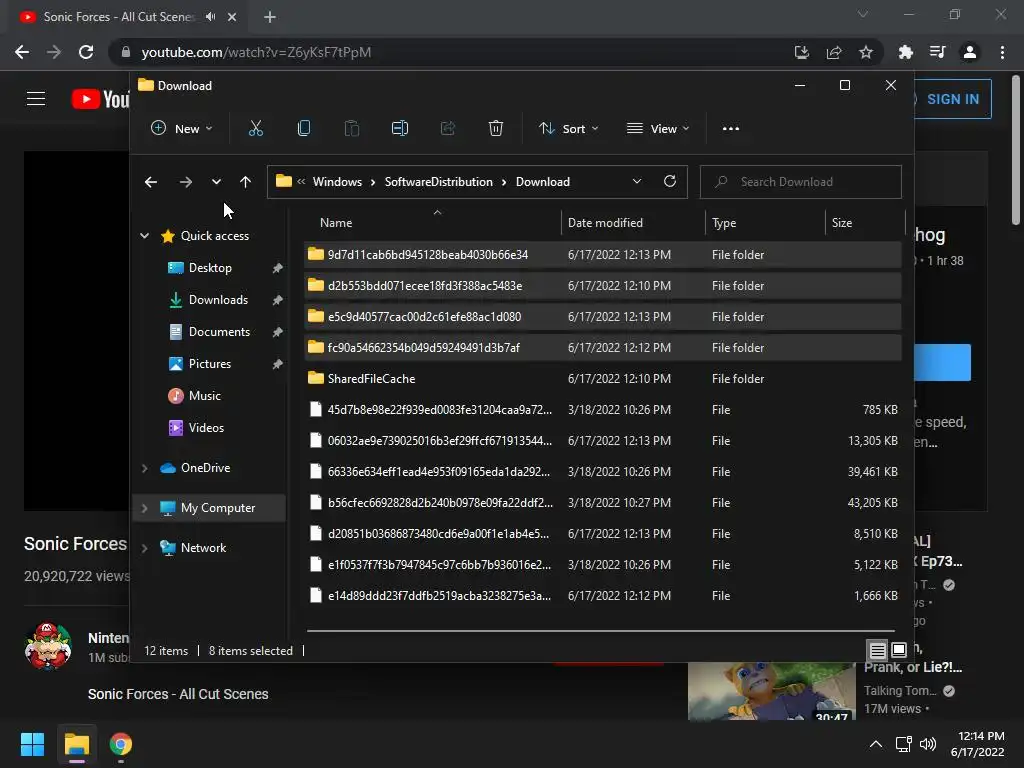Open Documents in Quick access
Viewport: 1024px width, 768px height.
219,332
